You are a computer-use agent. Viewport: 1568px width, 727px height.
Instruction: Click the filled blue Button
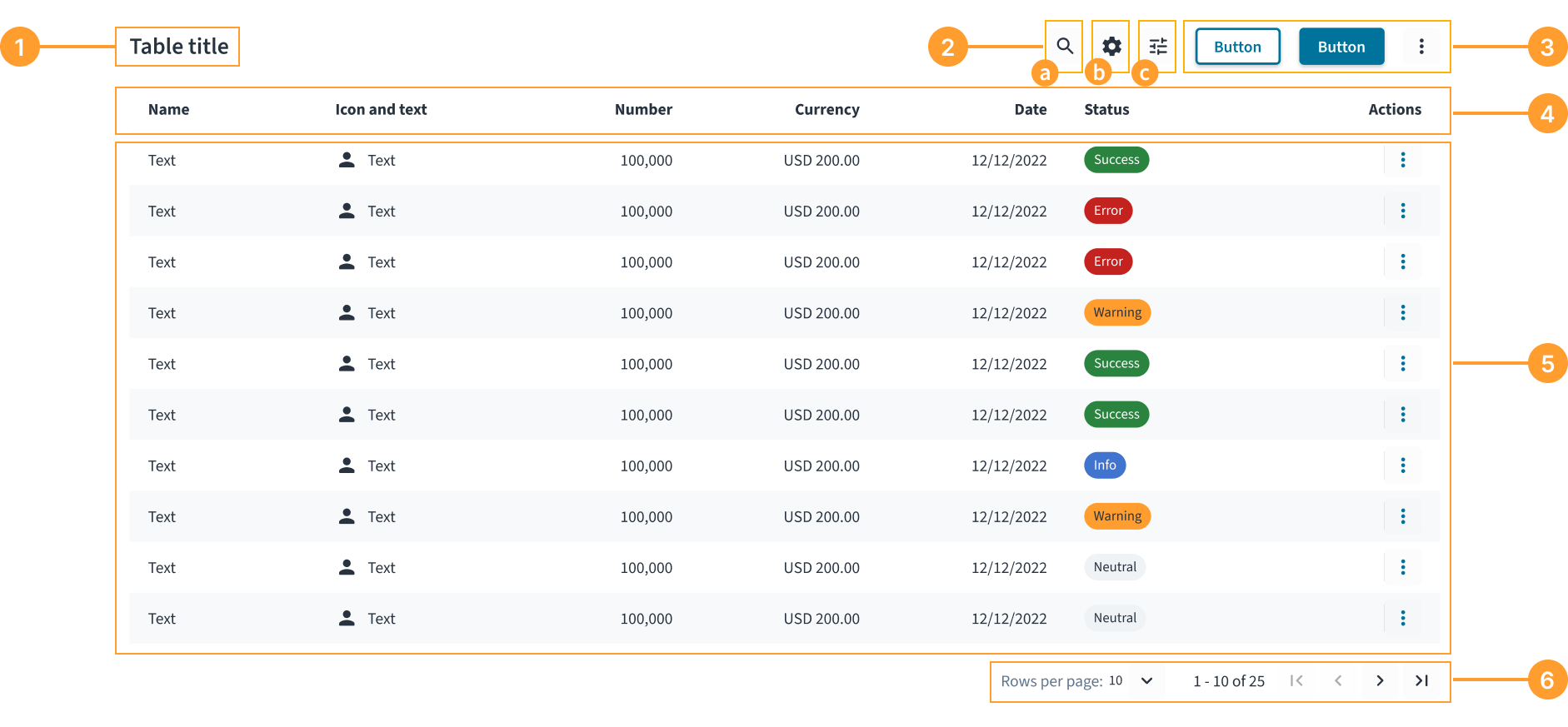1341,47
